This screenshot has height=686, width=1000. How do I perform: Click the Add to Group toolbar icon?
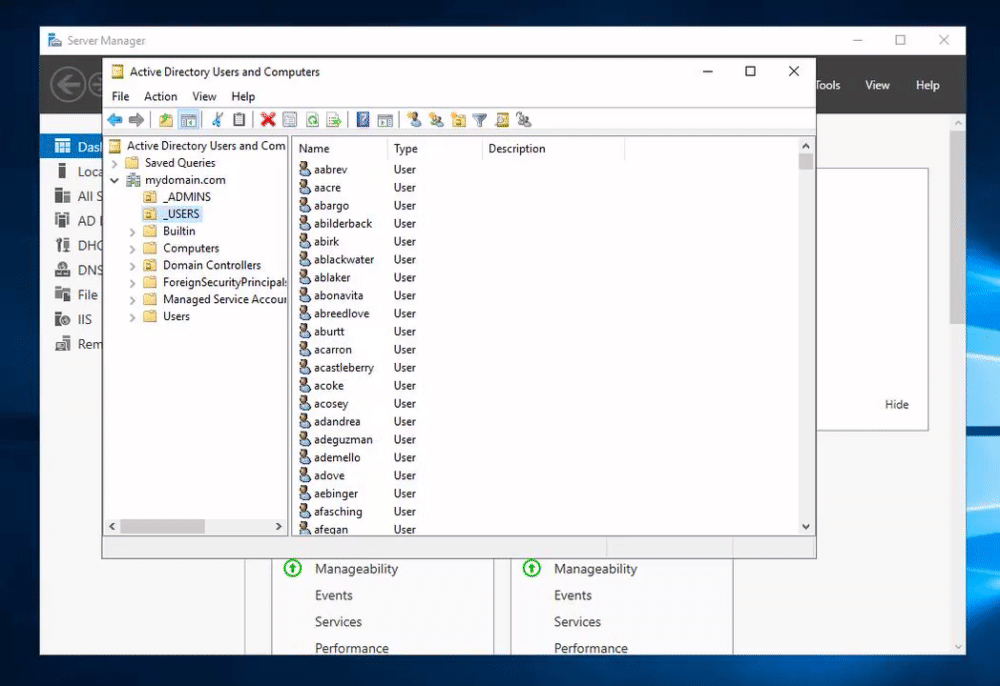(x=524, y=120)
